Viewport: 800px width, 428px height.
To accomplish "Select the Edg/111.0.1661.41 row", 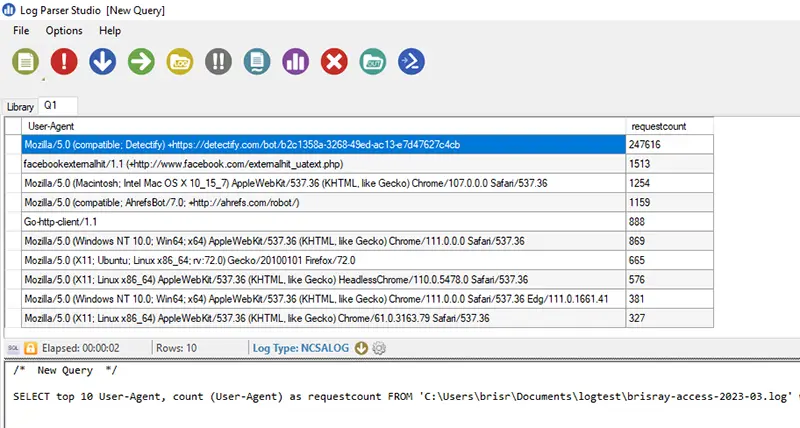I will tap(323, 299).
